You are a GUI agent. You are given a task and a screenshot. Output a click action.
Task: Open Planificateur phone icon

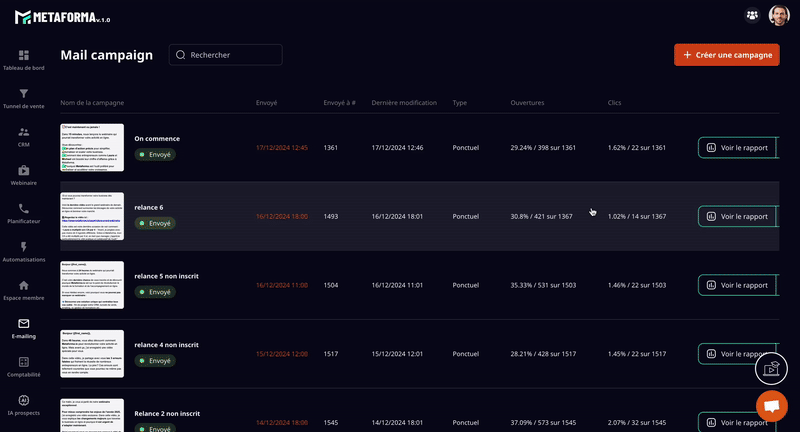click(24, 212)
